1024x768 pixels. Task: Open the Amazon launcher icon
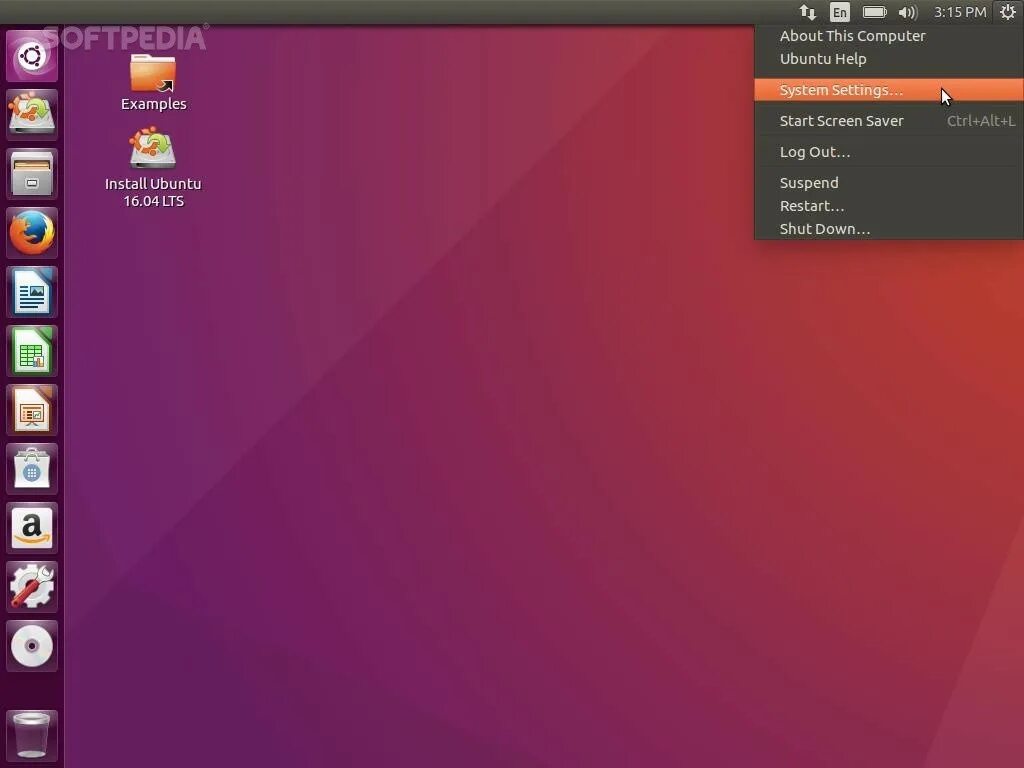point(31,528)
